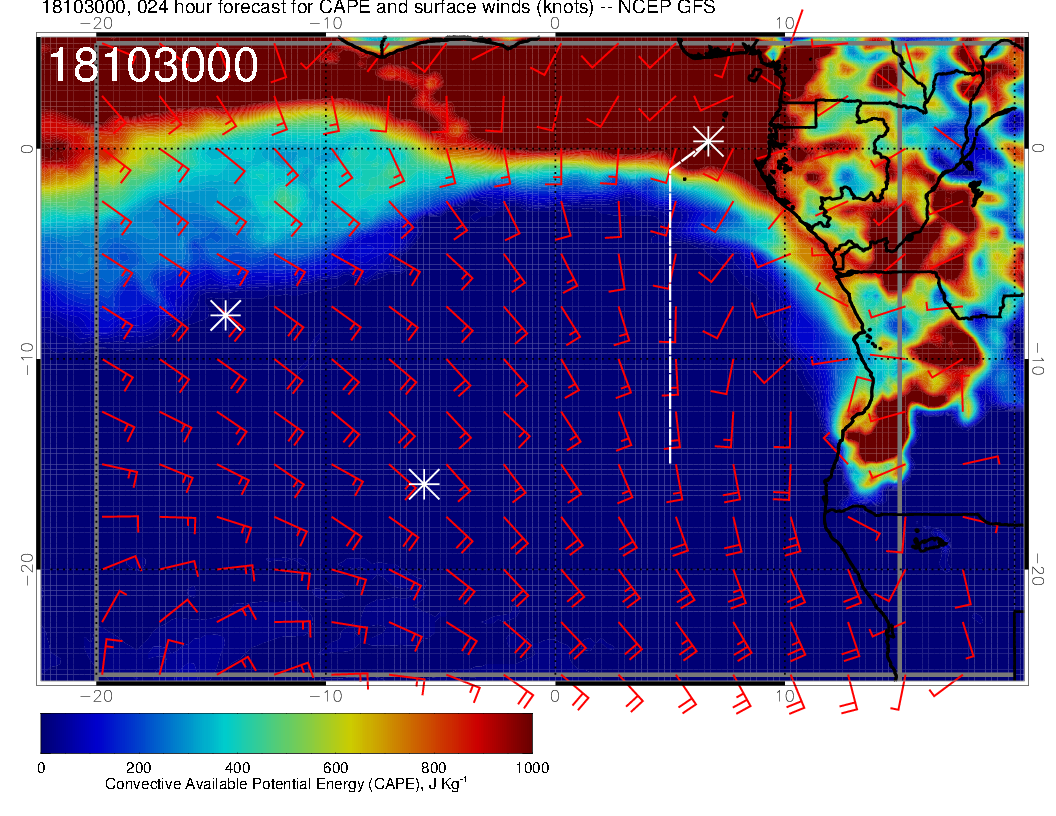The width and height of the screenshot is (1056, 816).
Task: Click the color bar label 200
Action: click(138, 768)
